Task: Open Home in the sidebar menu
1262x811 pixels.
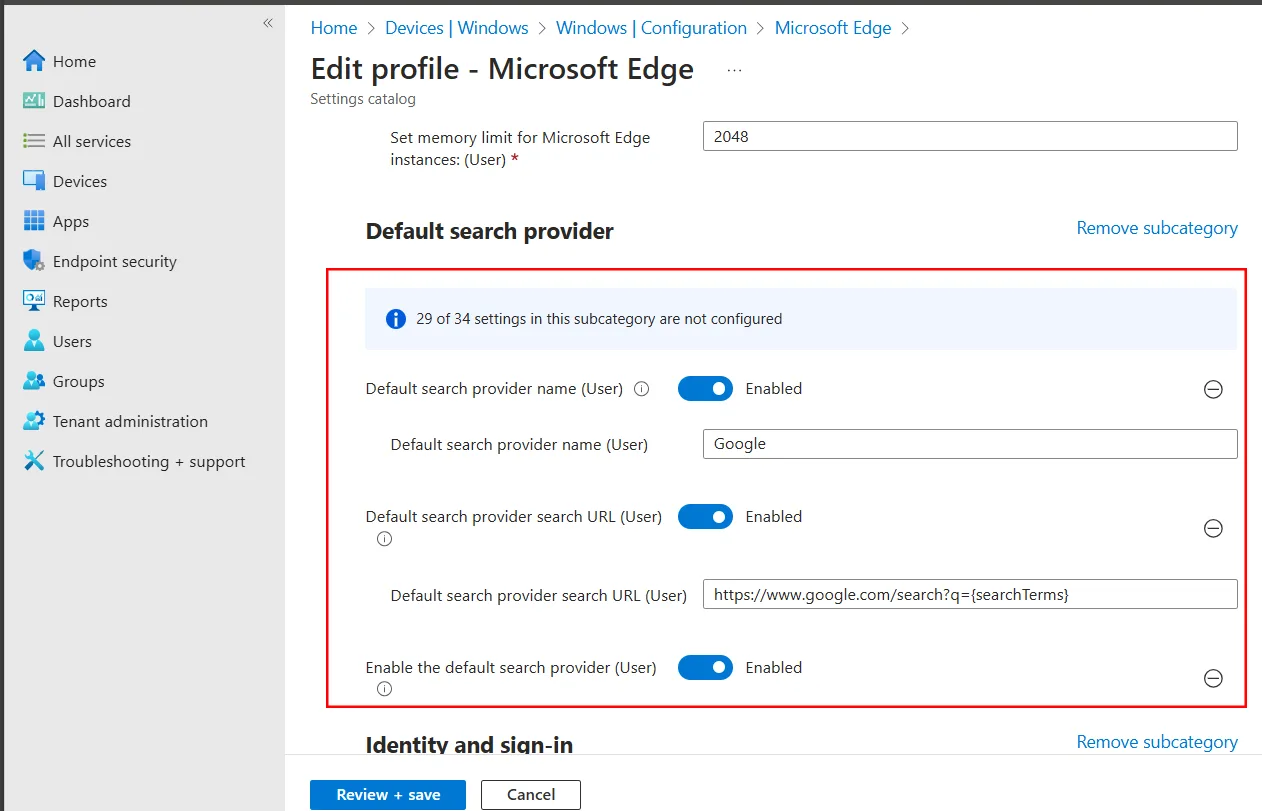Action: [x=74, y=61]
